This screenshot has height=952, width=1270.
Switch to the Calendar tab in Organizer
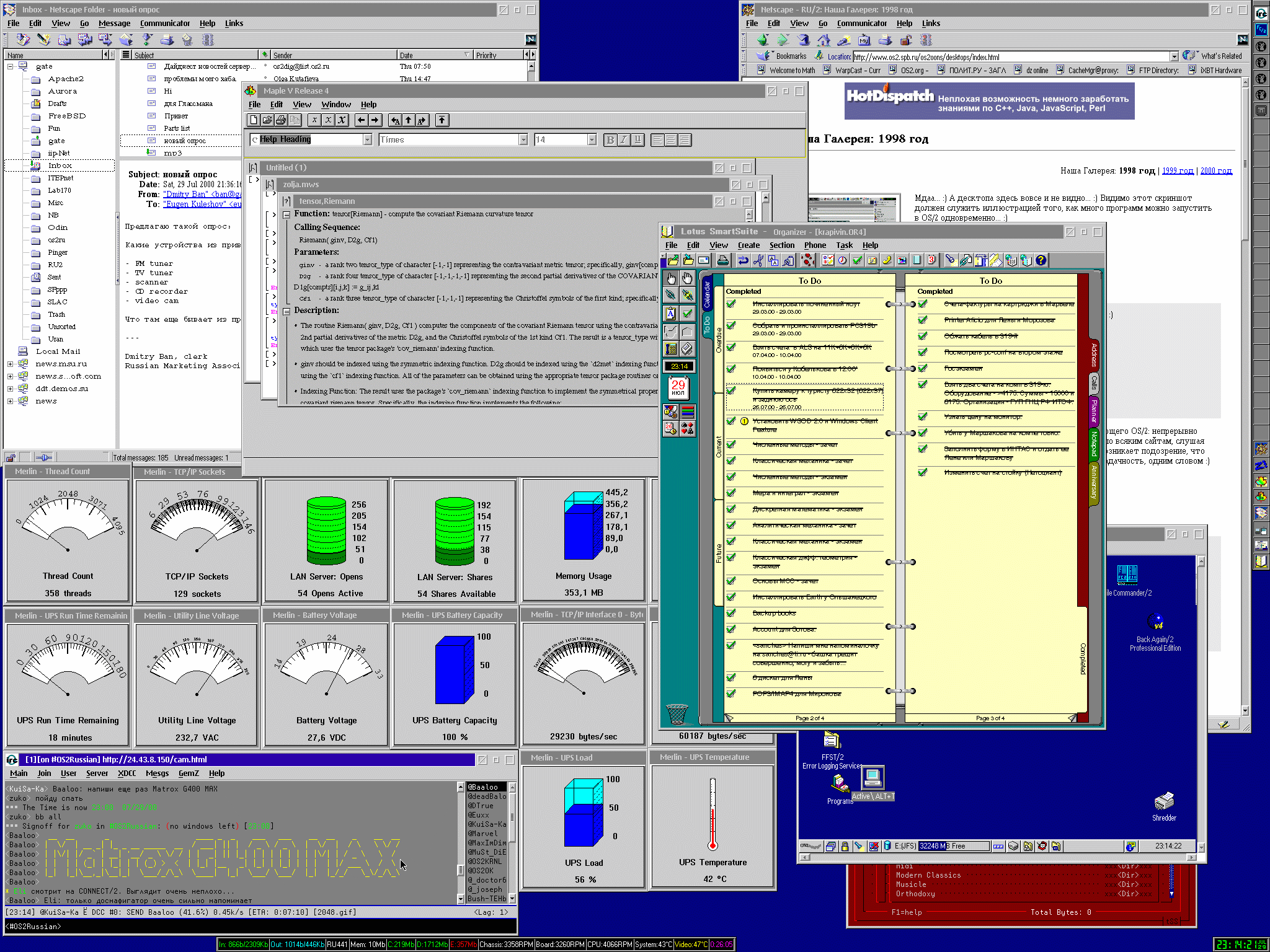tap(707, 294)
